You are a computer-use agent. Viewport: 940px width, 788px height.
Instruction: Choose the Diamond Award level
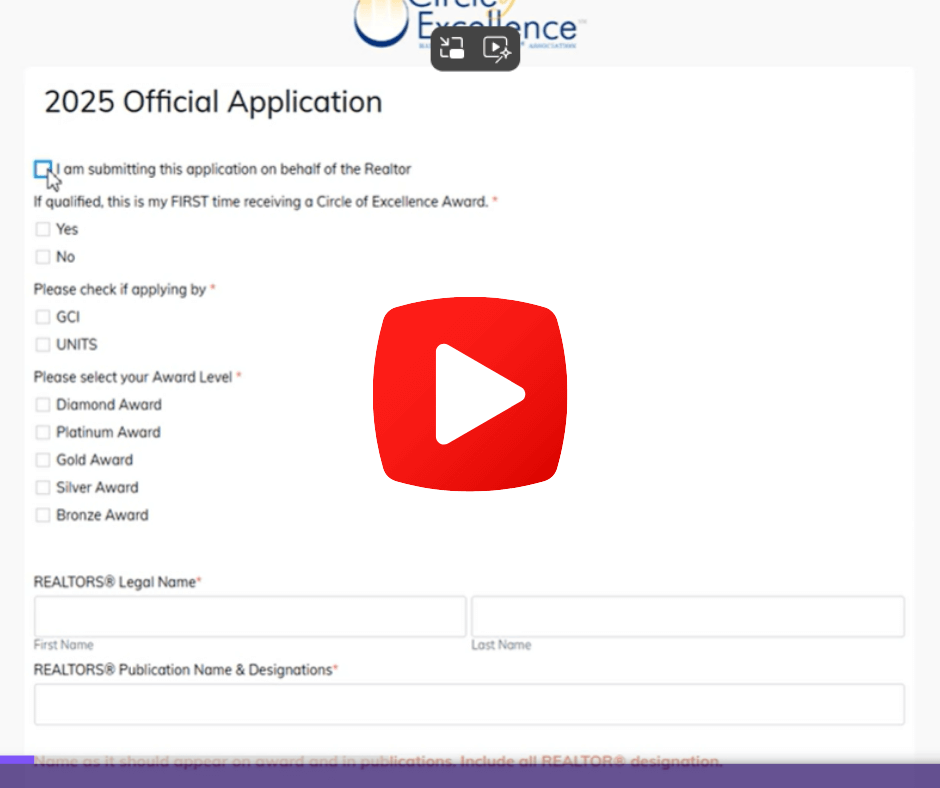click(43, 405)
